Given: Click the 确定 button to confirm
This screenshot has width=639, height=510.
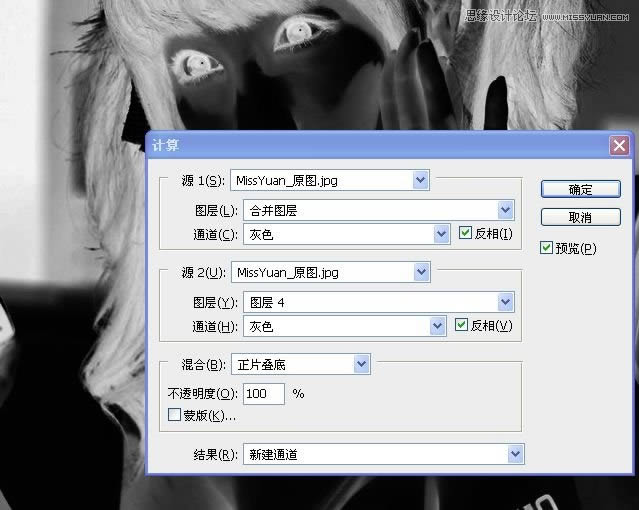Looking at the screenshot, I should [580, 189].
